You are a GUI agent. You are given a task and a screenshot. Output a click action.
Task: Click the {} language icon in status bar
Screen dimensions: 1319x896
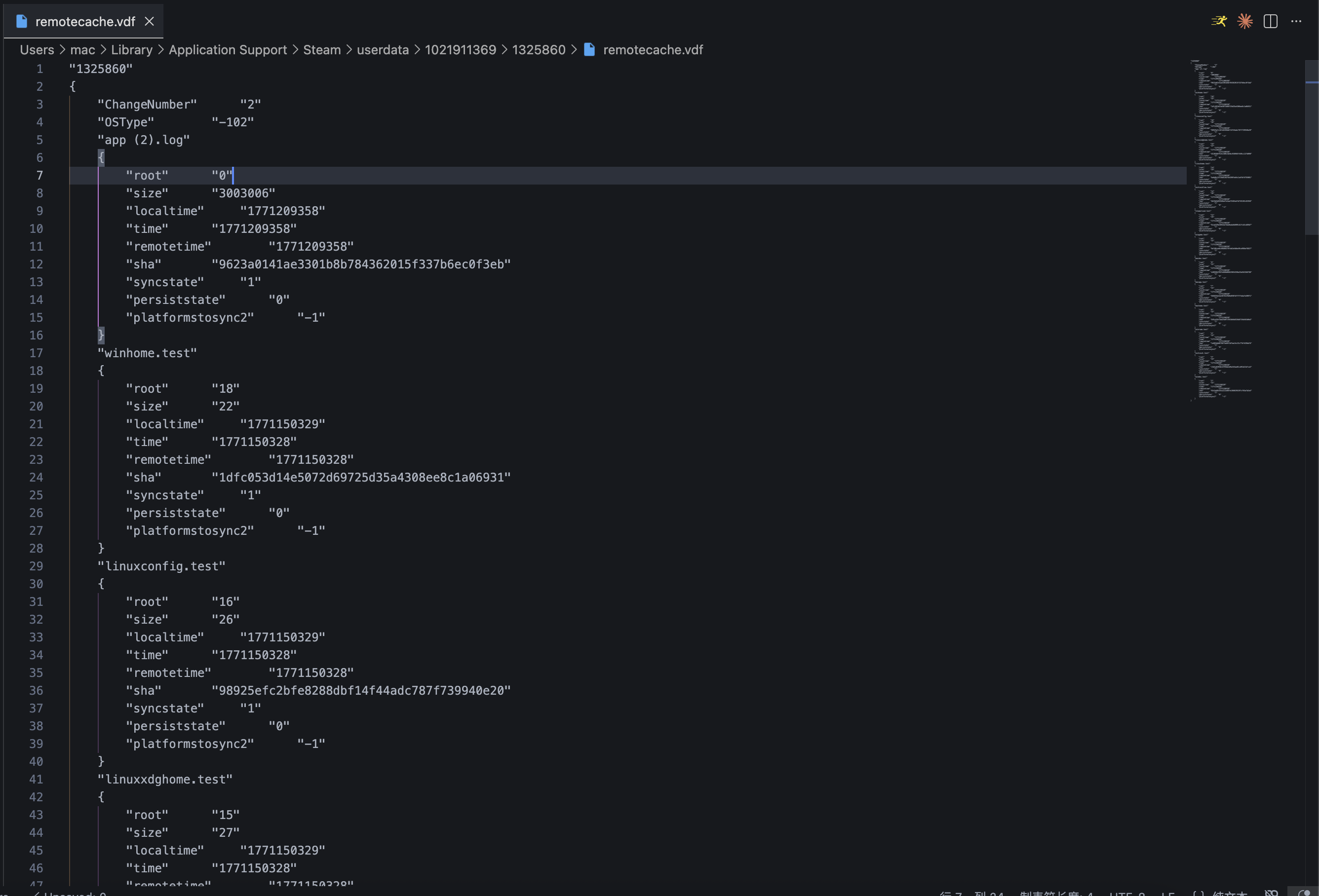tap(1200, 891)
